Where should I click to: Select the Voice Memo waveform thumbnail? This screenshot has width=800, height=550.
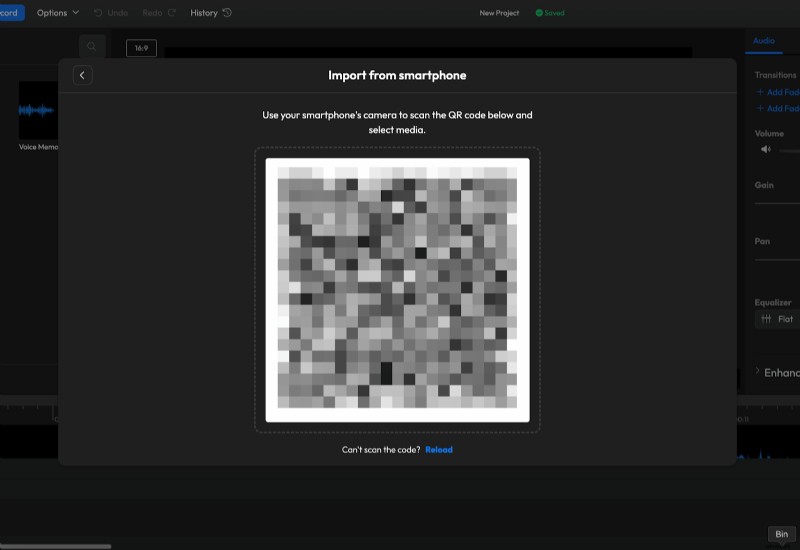click(x=38, y=110)
